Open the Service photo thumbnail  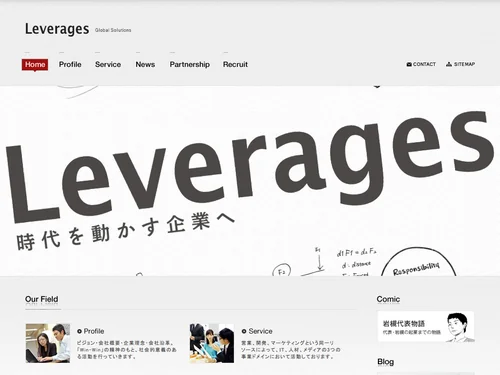coord(212,343)
